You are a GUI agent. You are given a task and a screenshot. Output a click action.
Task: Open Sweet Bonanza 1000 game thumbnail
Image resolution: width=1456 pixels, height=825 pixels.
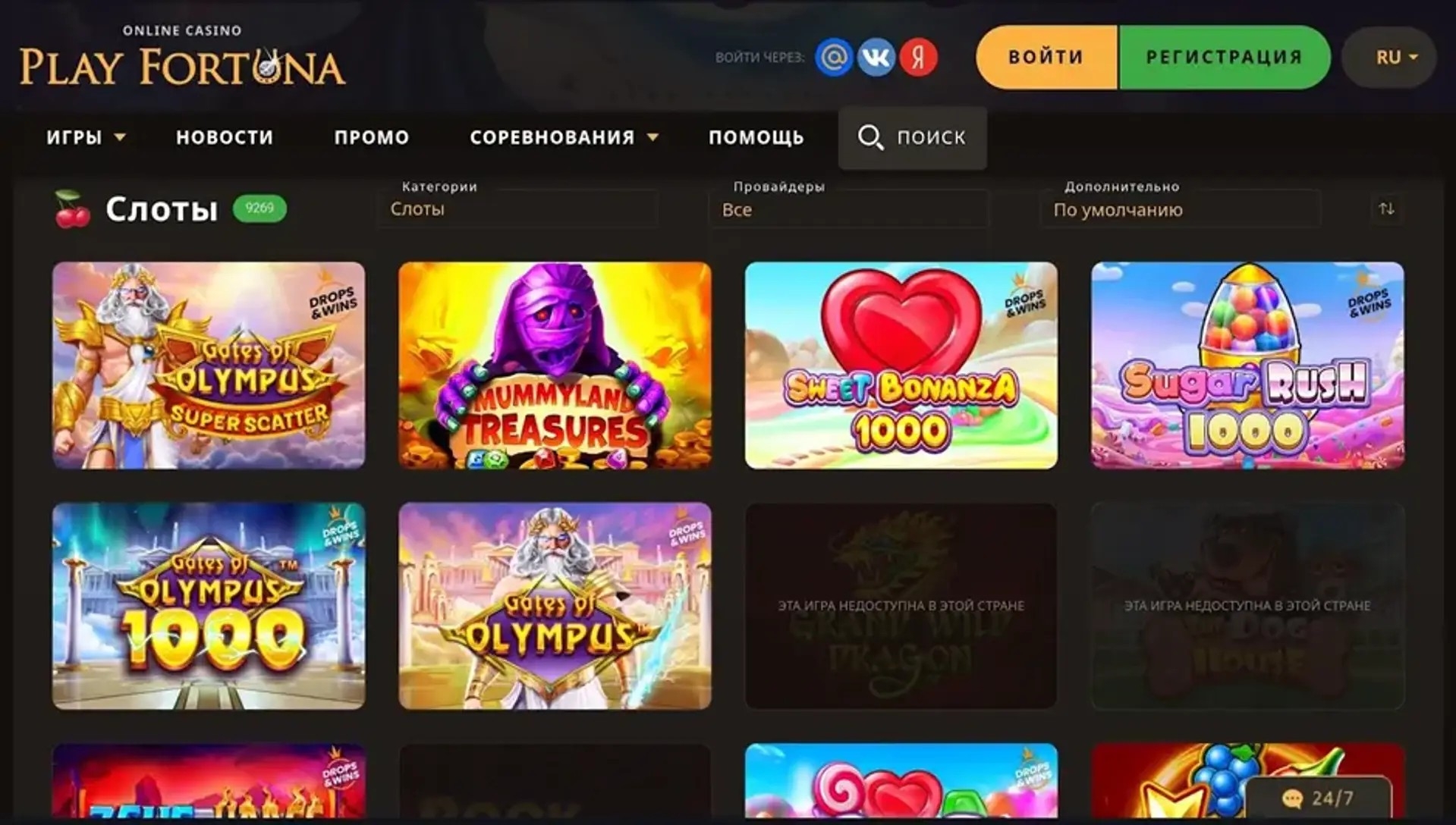901,365
